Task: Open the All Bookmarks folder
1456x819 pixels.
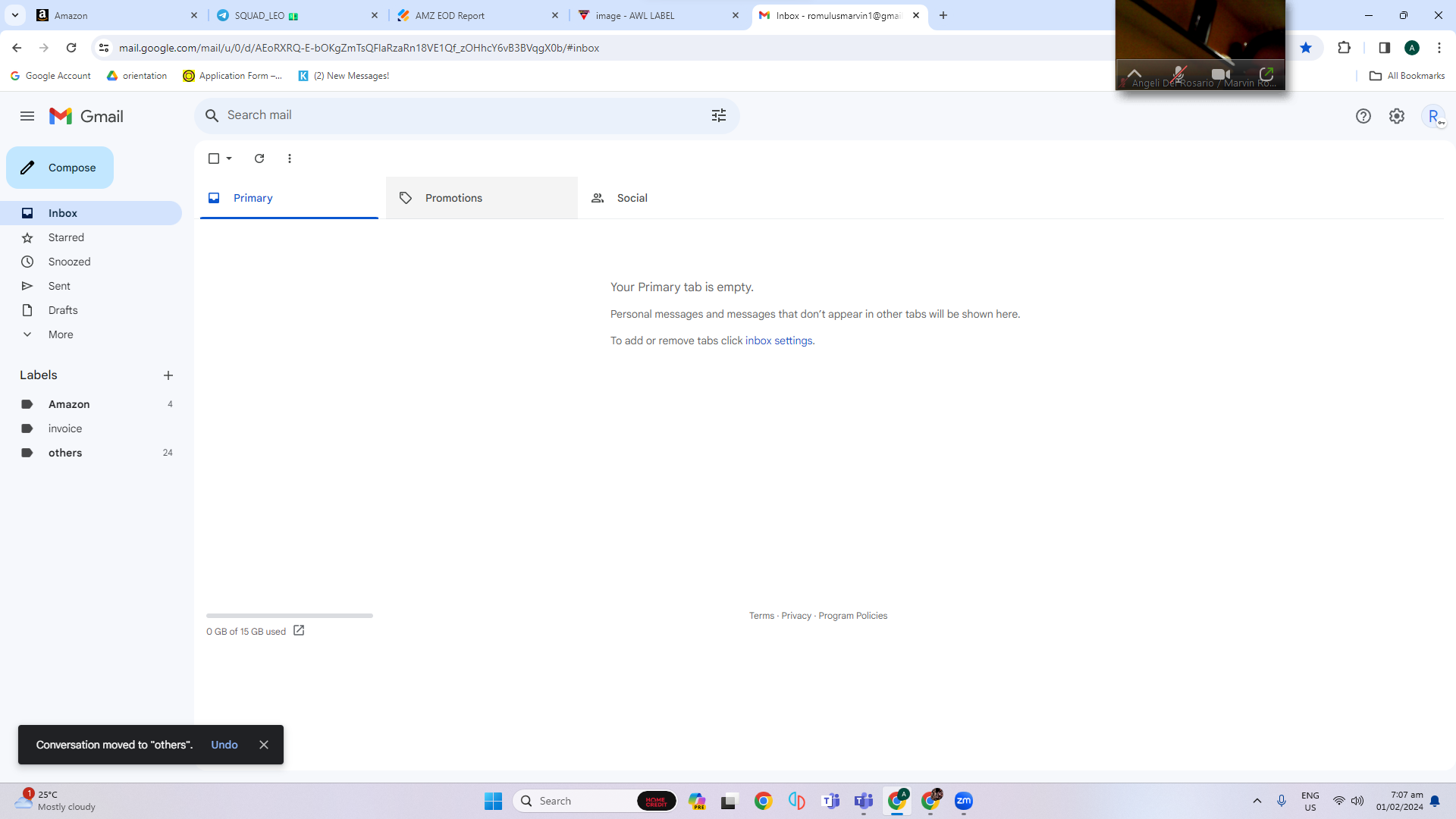Action: [1407, 76]
